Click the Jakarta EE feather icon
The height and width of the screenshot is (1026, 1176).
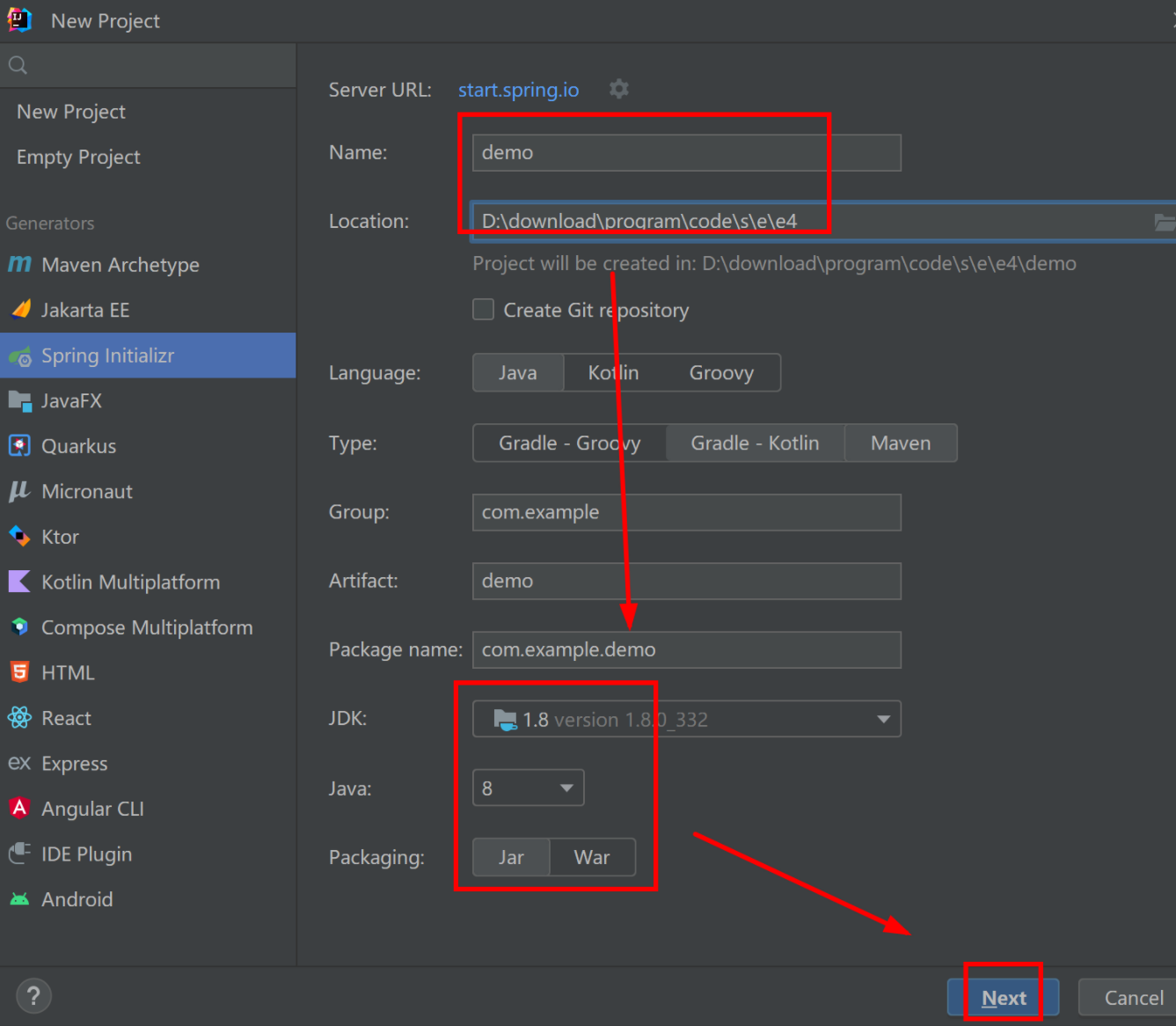coord(21,309)
